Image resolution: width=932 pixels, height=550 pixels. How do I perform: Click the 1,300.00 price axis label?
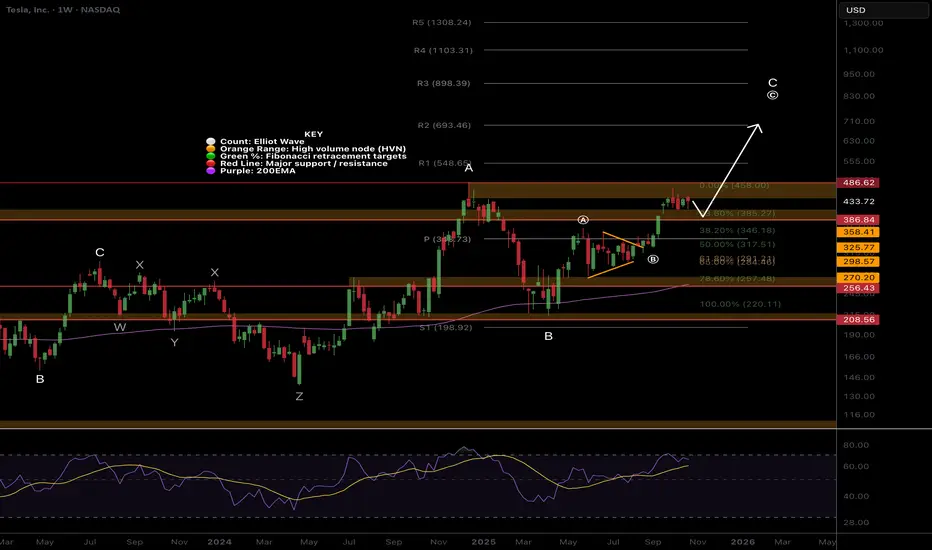click(x=863, y=23)
